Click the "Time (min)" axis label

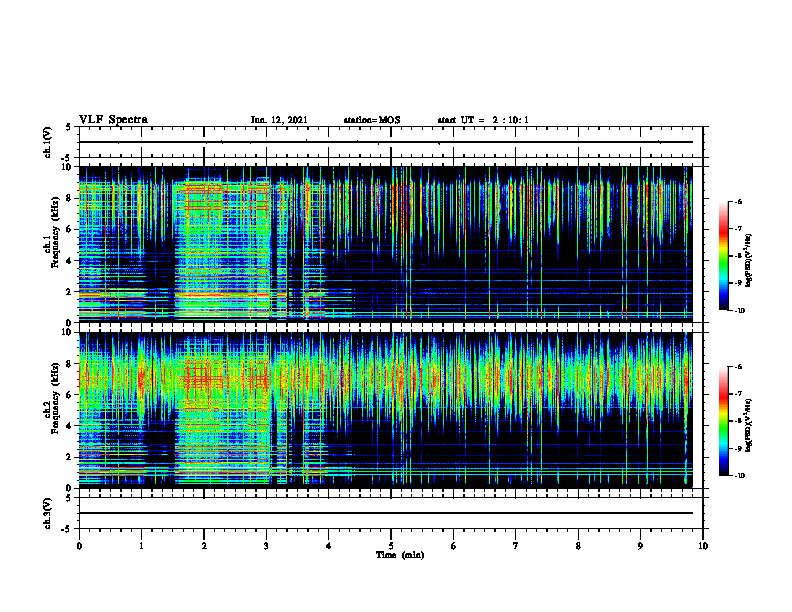[x=400, y=555]
